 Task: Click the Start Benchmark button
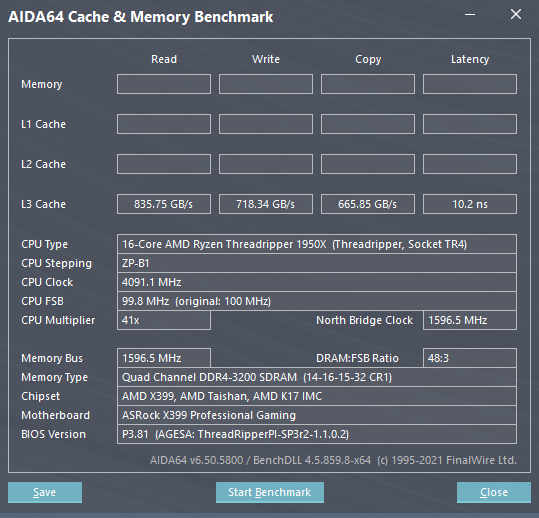[x=270, y=492]
